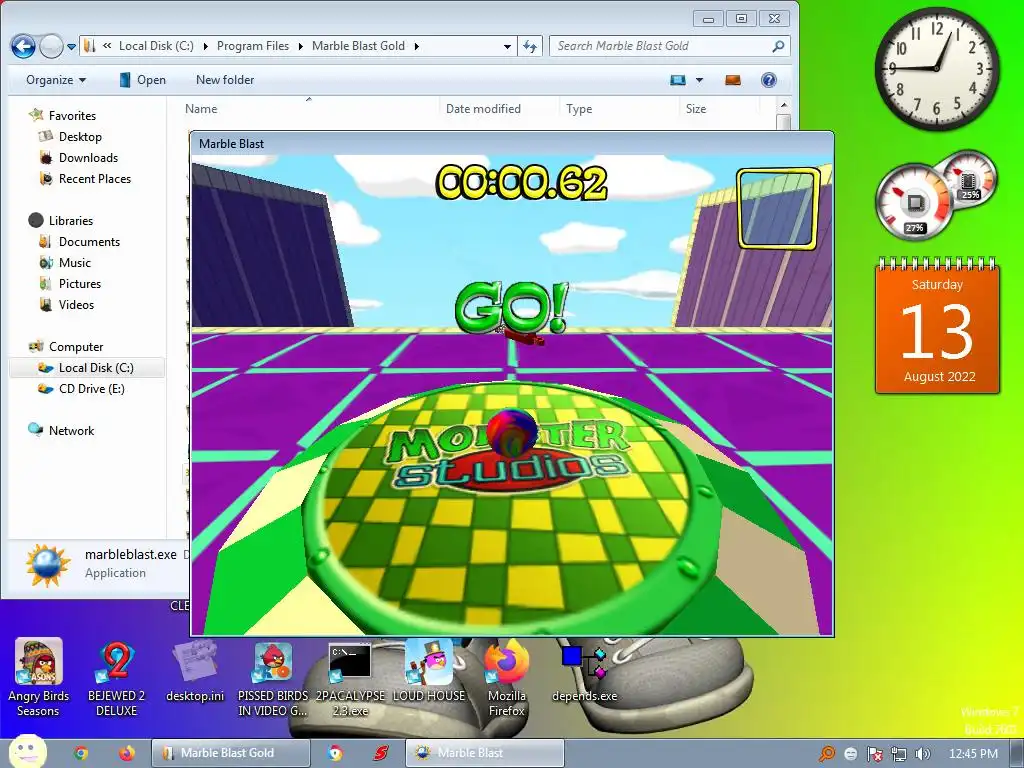Image resolution: width=1024 pixels, height=768 pixels.
Task: Open the Music library
Action: pos(65,262)
